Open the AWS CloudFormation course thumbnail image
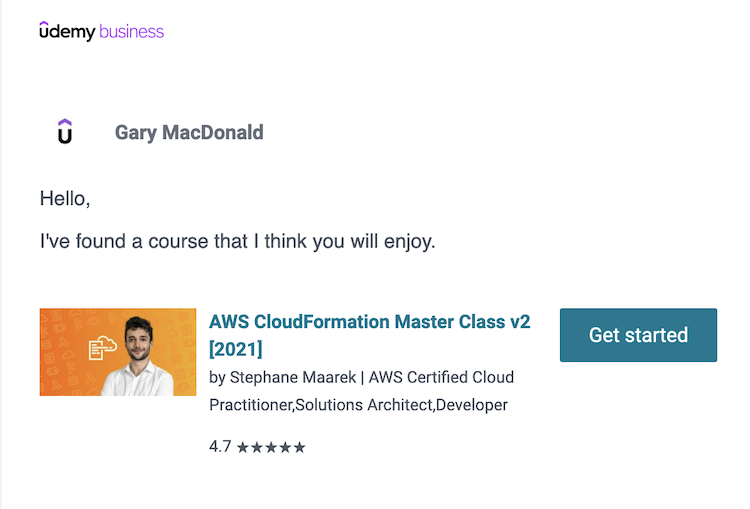This screenshot has height=509, width=750. (118, 352)
